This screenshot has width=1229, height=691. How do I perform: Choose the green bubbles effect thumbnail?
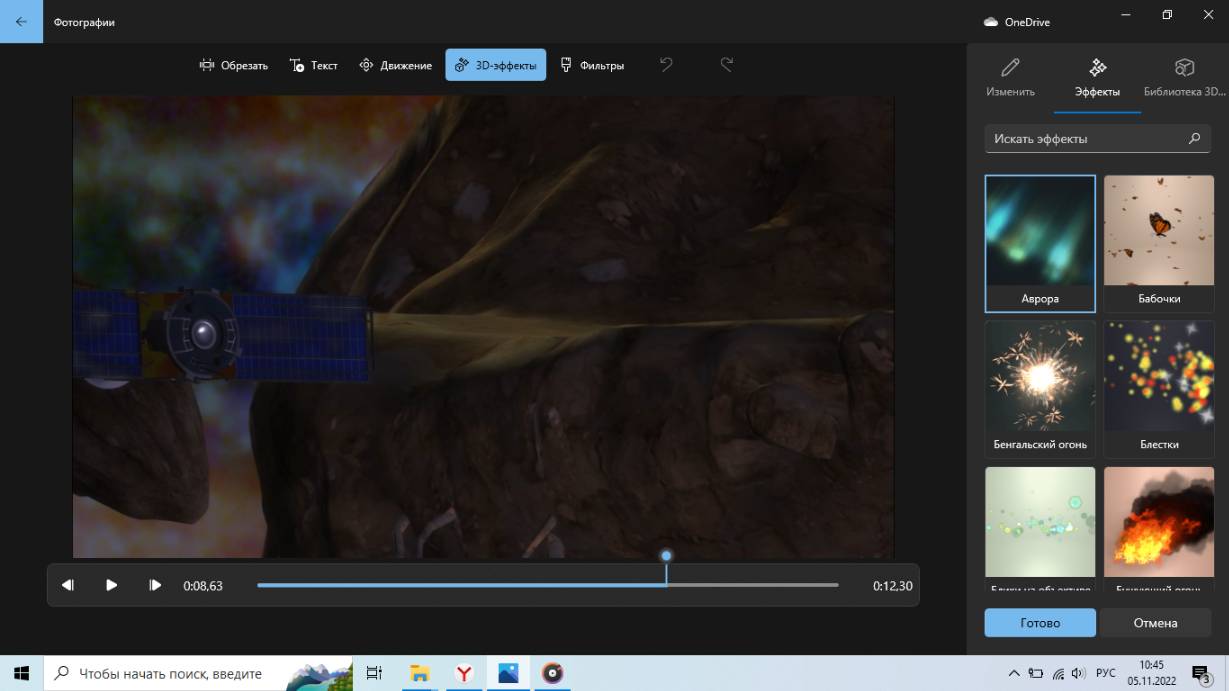tap(1040, 528)
